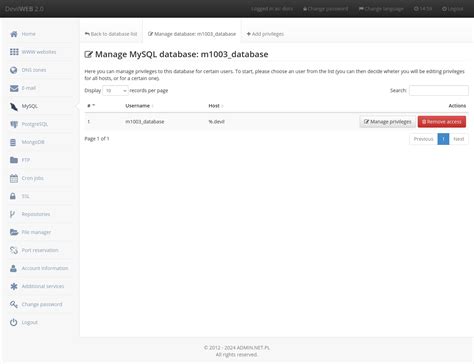
Task: Click the %.devil host cell
Action: coord(216,122)
